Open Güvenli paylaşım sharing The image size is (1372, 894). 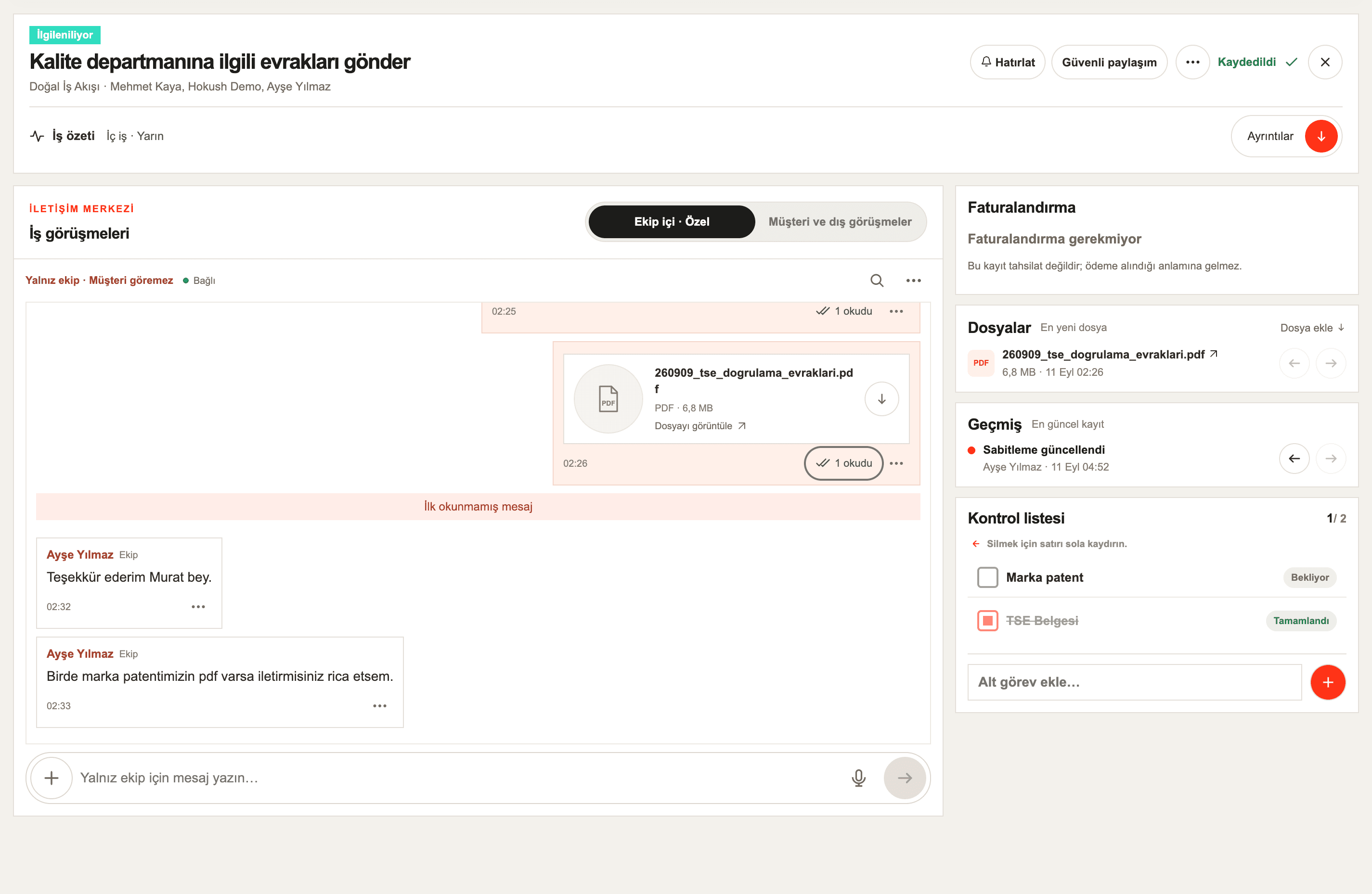[x=1109, y=62]
